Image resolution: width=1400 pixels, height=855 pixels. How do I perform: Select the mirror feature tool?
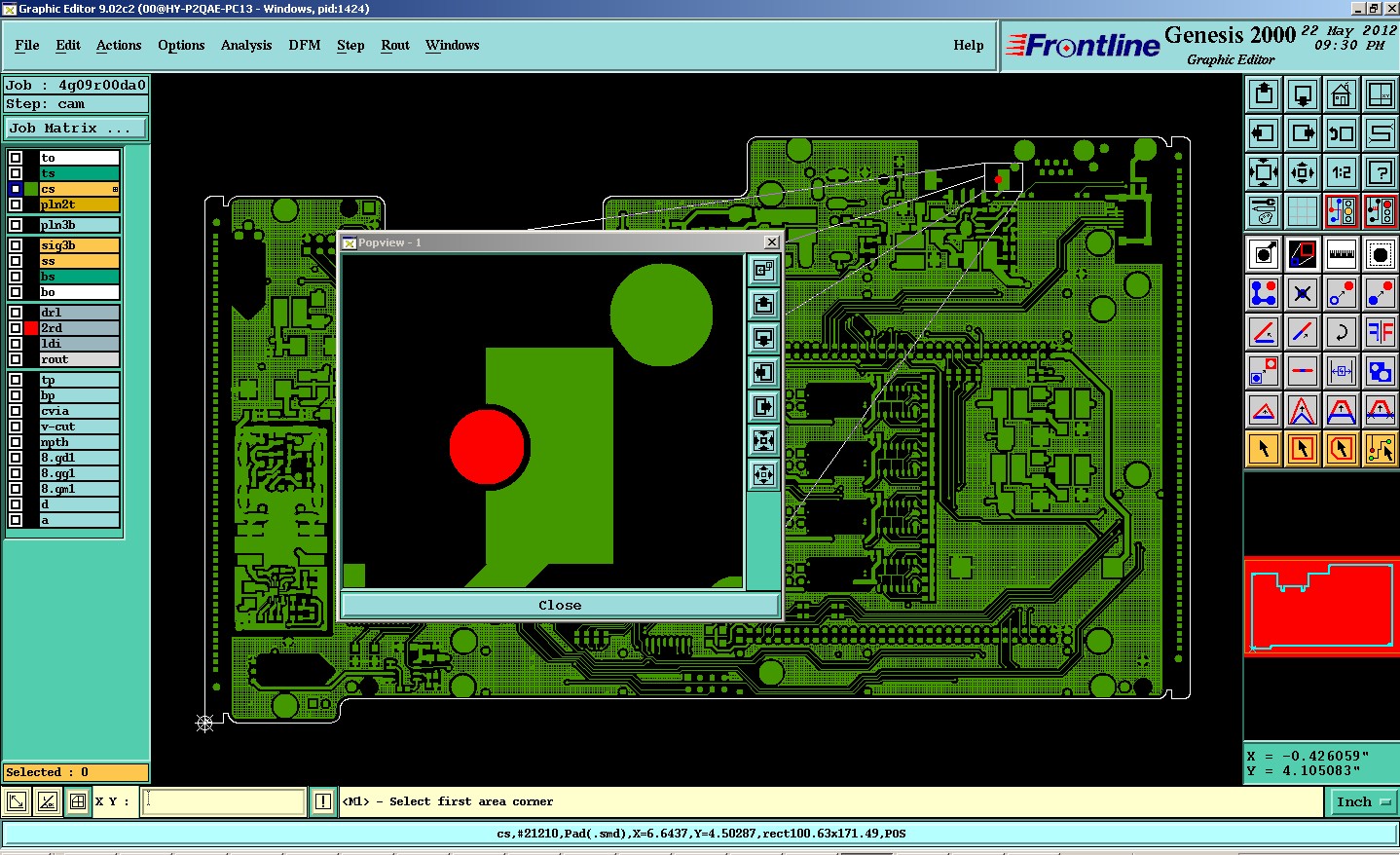point(1381,332)
